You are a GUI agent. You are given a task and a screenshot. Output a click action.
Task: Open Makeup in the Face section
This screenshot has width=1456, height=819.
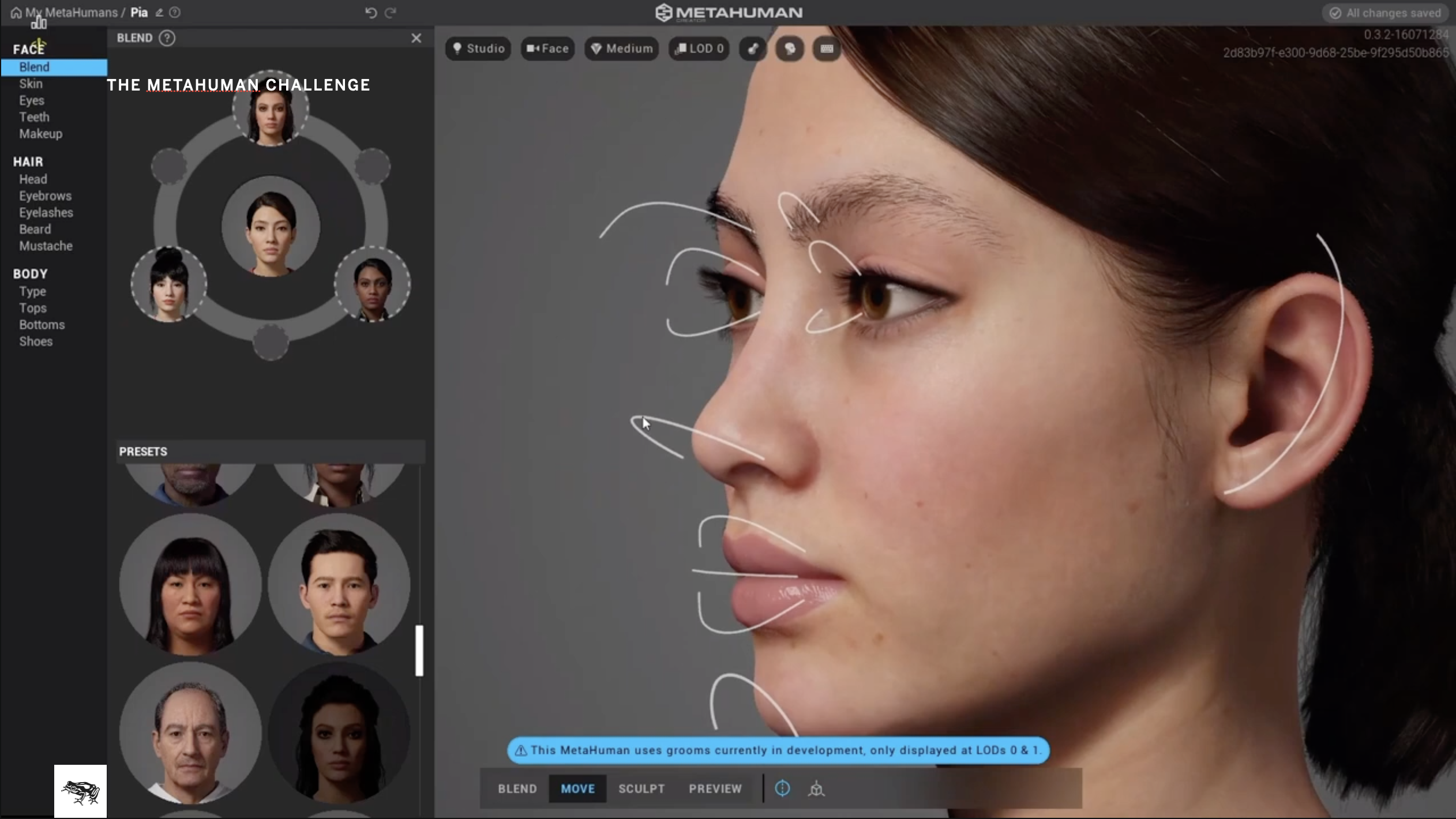point(40,134)
